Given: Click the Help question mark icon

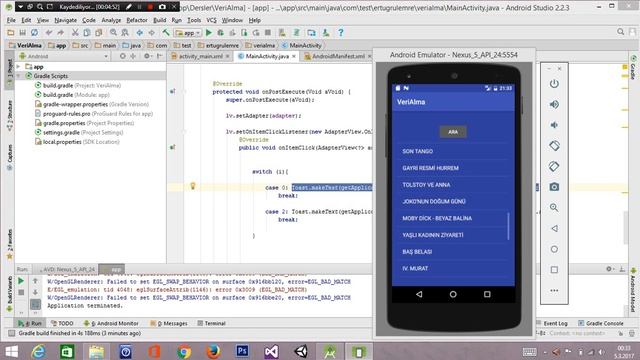Looking at the screenshot, I should coord(340,33).
